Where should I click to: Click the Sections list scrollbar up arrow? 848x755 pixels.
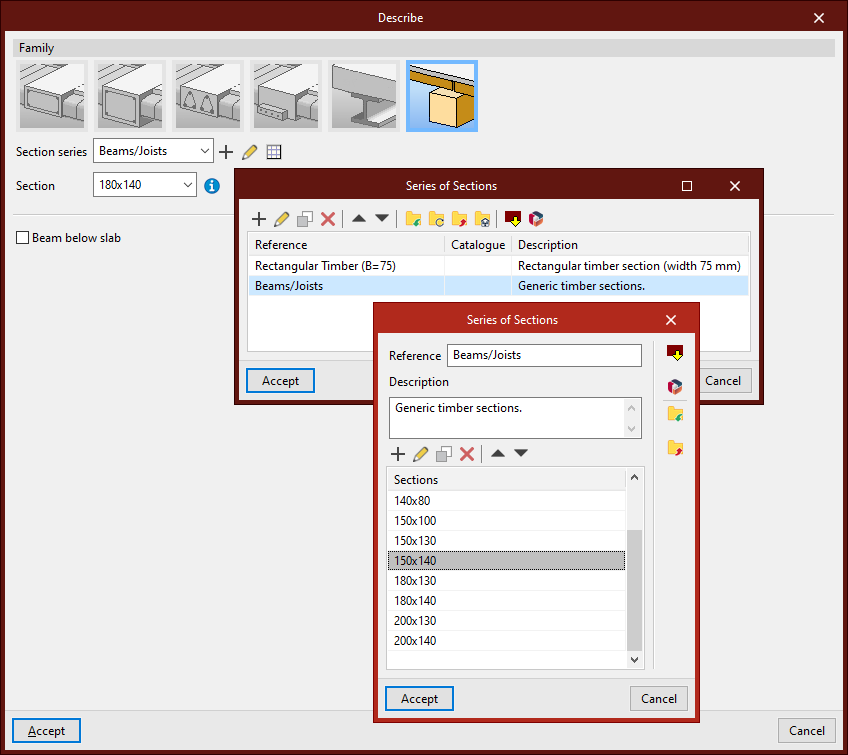pyautogui.click(x=635, y=477)
